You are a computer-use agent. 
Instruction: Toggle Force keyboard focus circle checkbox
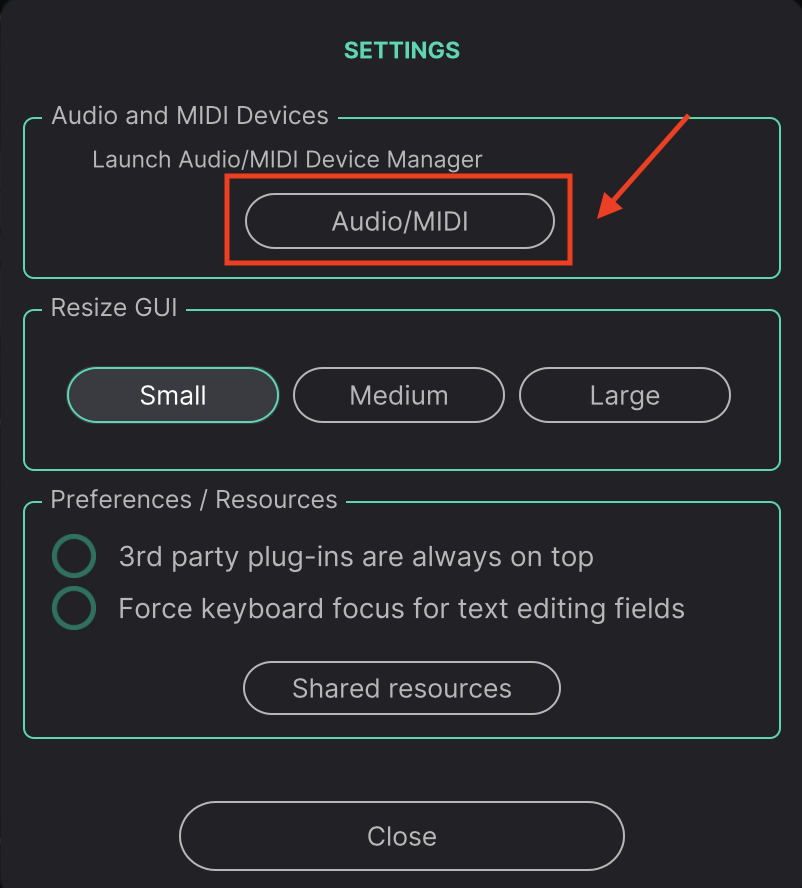(74, 608)
